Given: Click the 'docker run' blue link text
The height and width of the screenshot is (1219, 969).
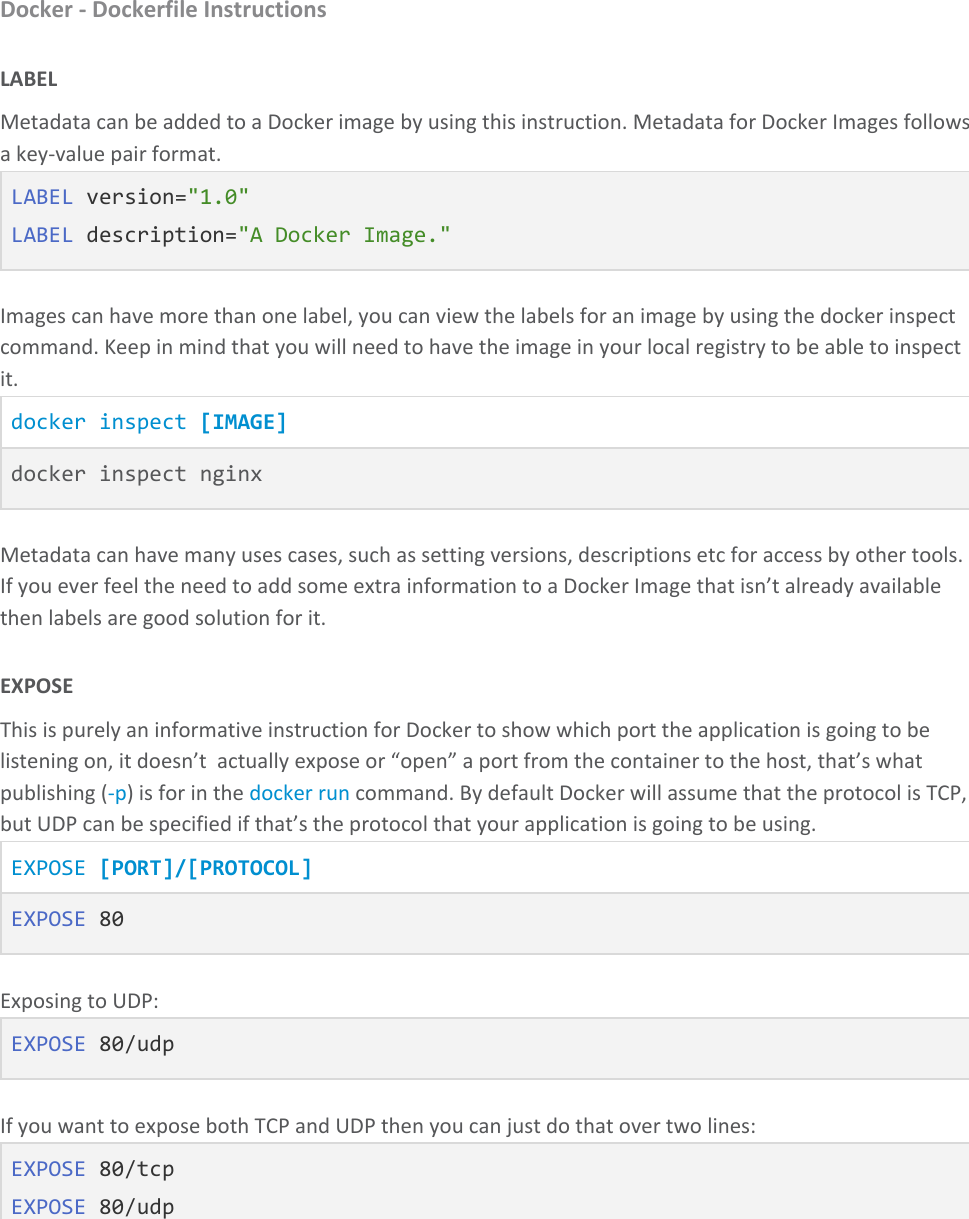Looking at the screenshot, I should (x=299, y=793).
